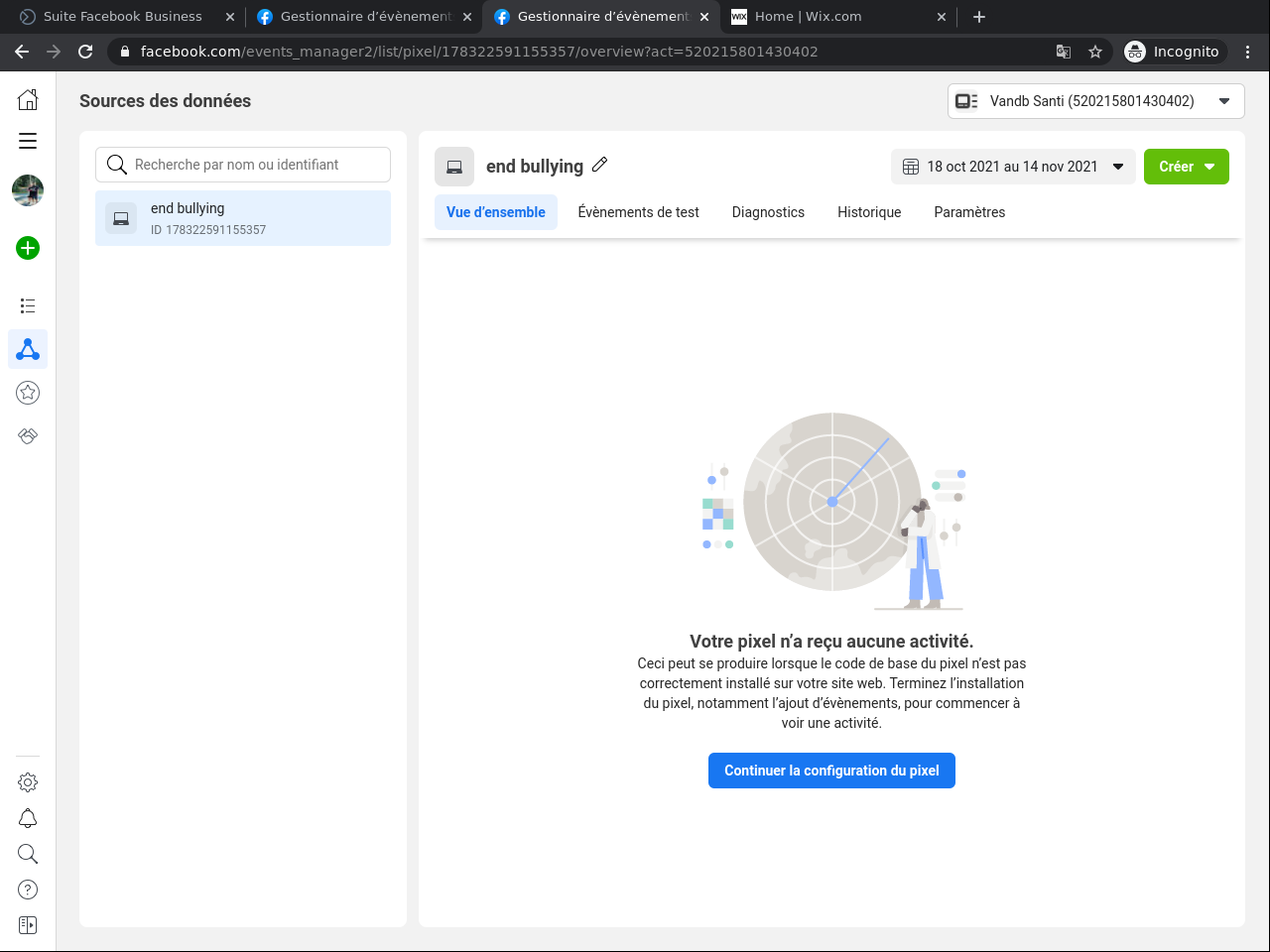
Task: Select the end bullying pixel in list
Action: coord(243,218)
